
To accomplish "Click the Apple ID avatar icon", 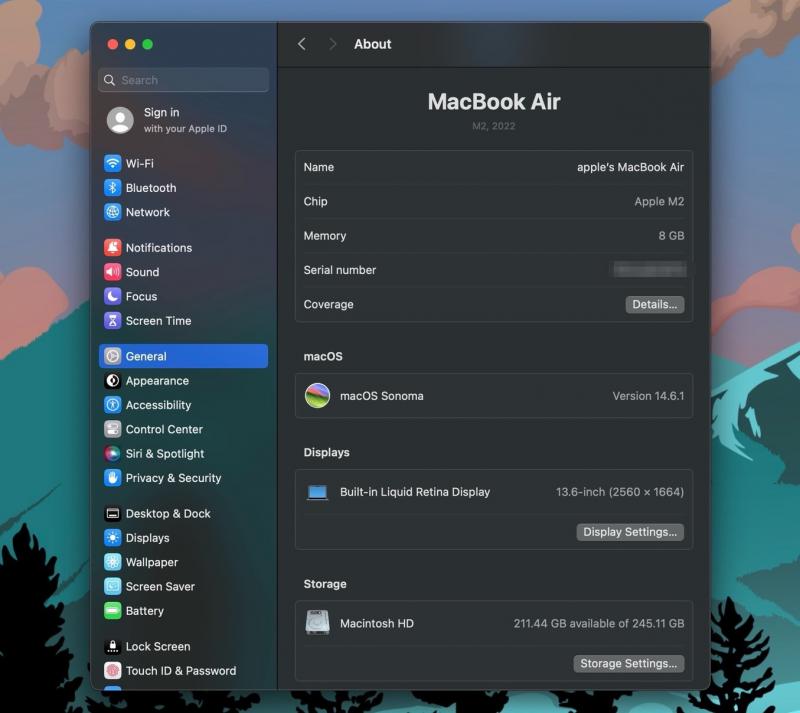I will pyautogui.click(x=120, y=120).
